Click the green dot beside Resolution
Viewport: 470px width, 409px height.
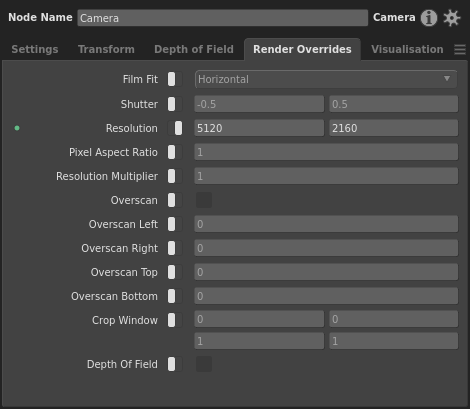[x=17, y=128]
